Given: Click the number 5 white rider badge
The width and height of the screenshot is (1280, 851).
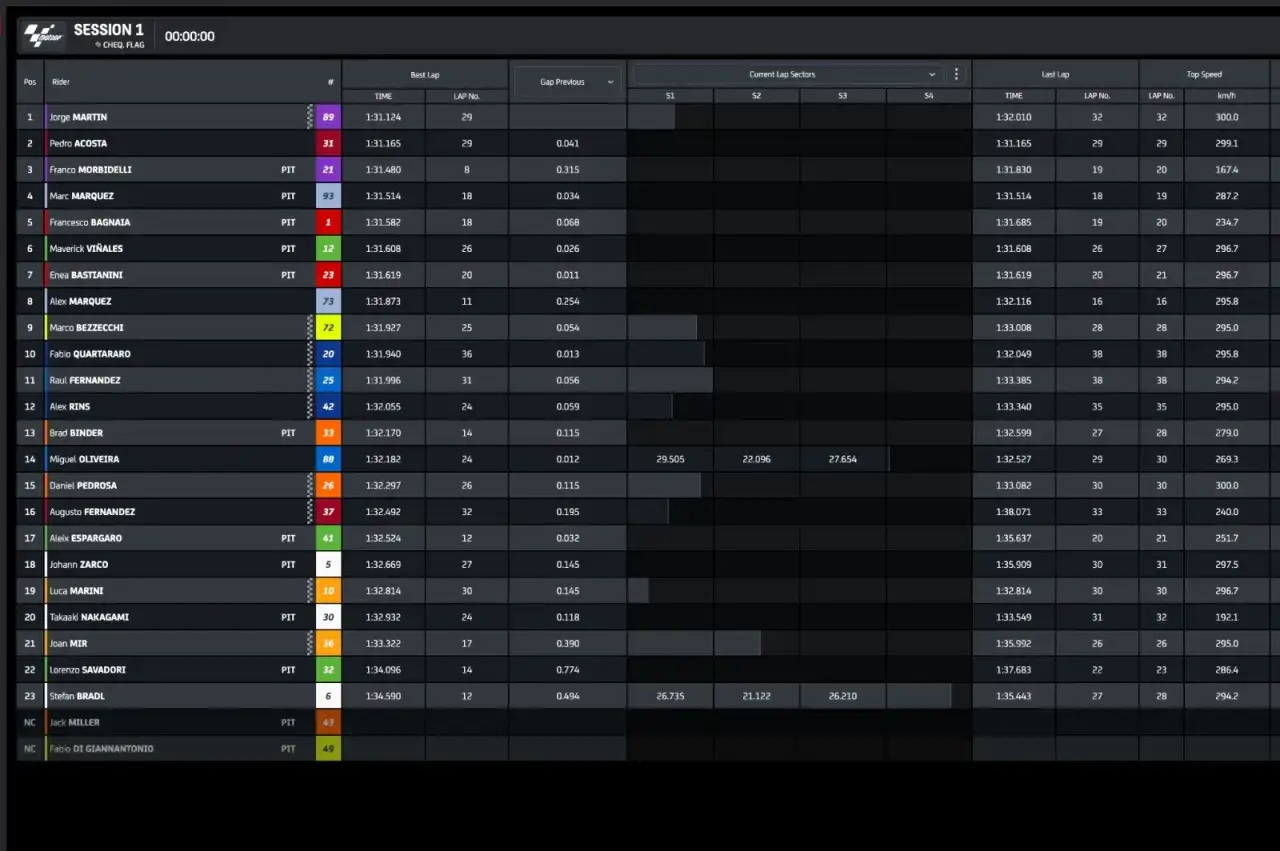Looking at the screenshot, I should [328, 564].
